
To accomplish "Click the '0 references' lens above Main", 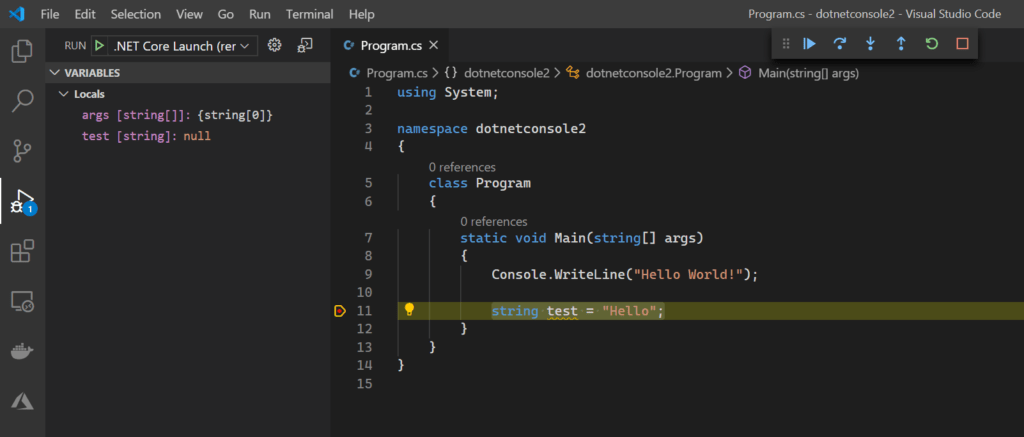I will click(494, 221).
